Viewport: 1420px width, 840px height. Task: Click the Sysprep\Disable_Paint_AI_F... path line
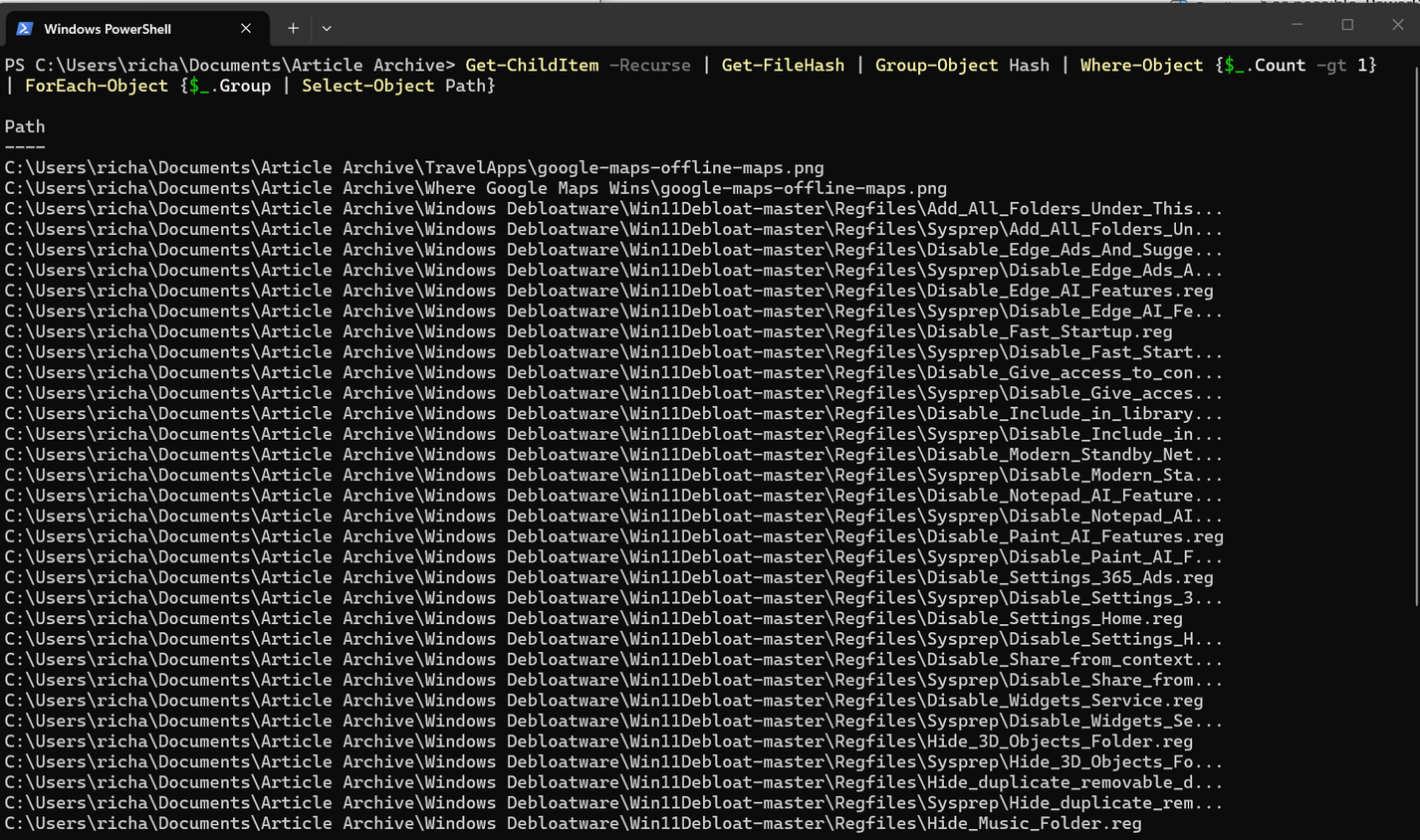pos(613,557)
